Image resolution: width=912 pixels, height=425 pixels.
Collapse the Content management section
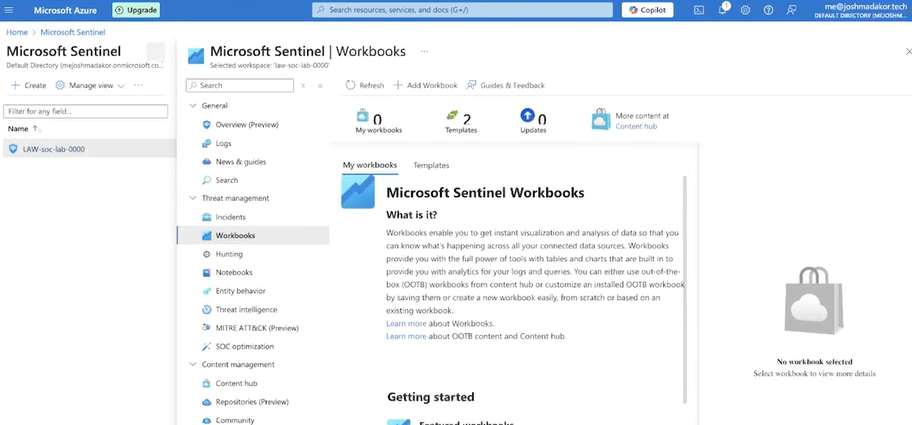coord(192,365)
